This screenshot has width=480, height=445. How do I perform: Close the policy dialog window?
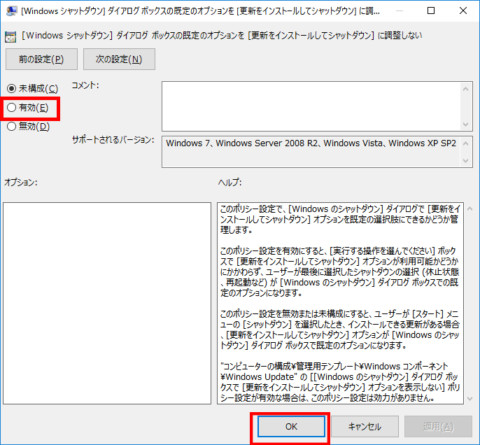463,11
